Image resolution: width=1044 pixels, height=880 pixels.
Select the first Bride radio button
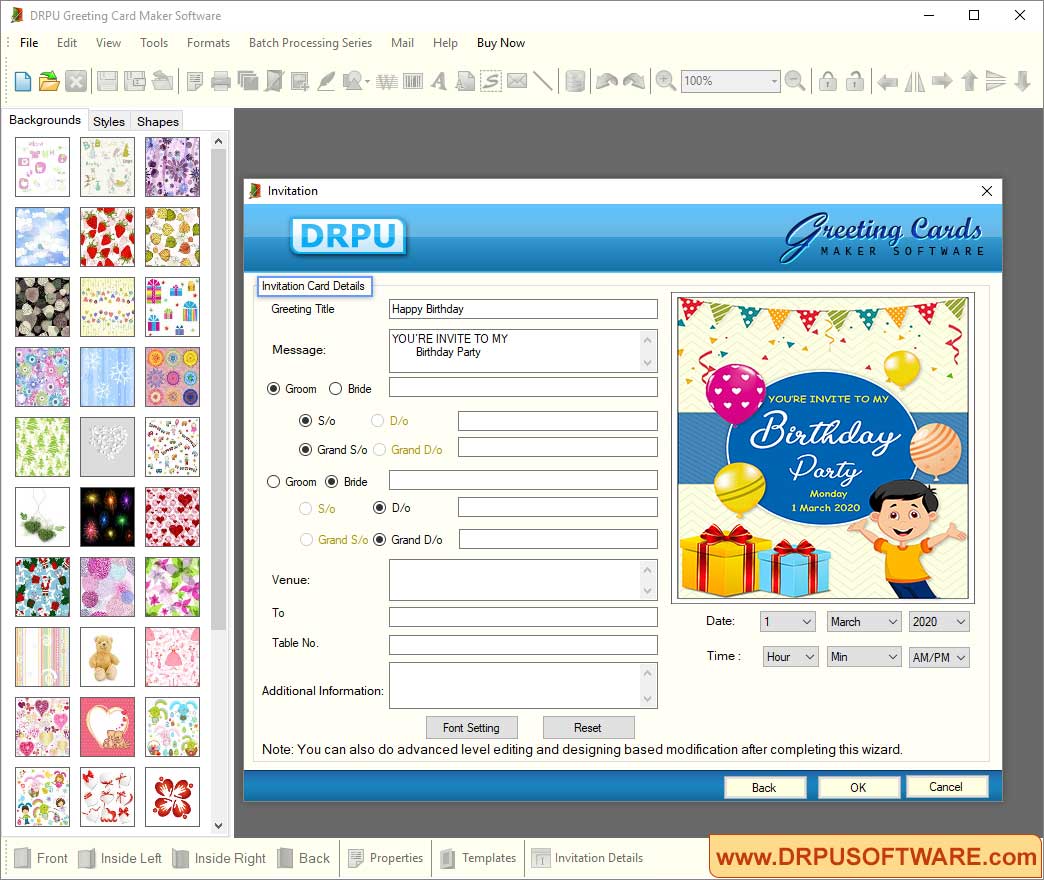tap(335, 389)
